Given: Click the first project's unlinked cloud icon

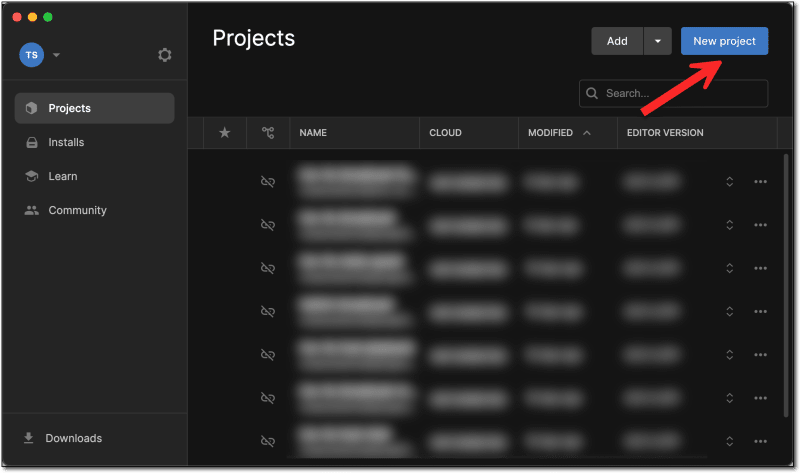Looking at the screenshot, I should click(x=267, y=181).
